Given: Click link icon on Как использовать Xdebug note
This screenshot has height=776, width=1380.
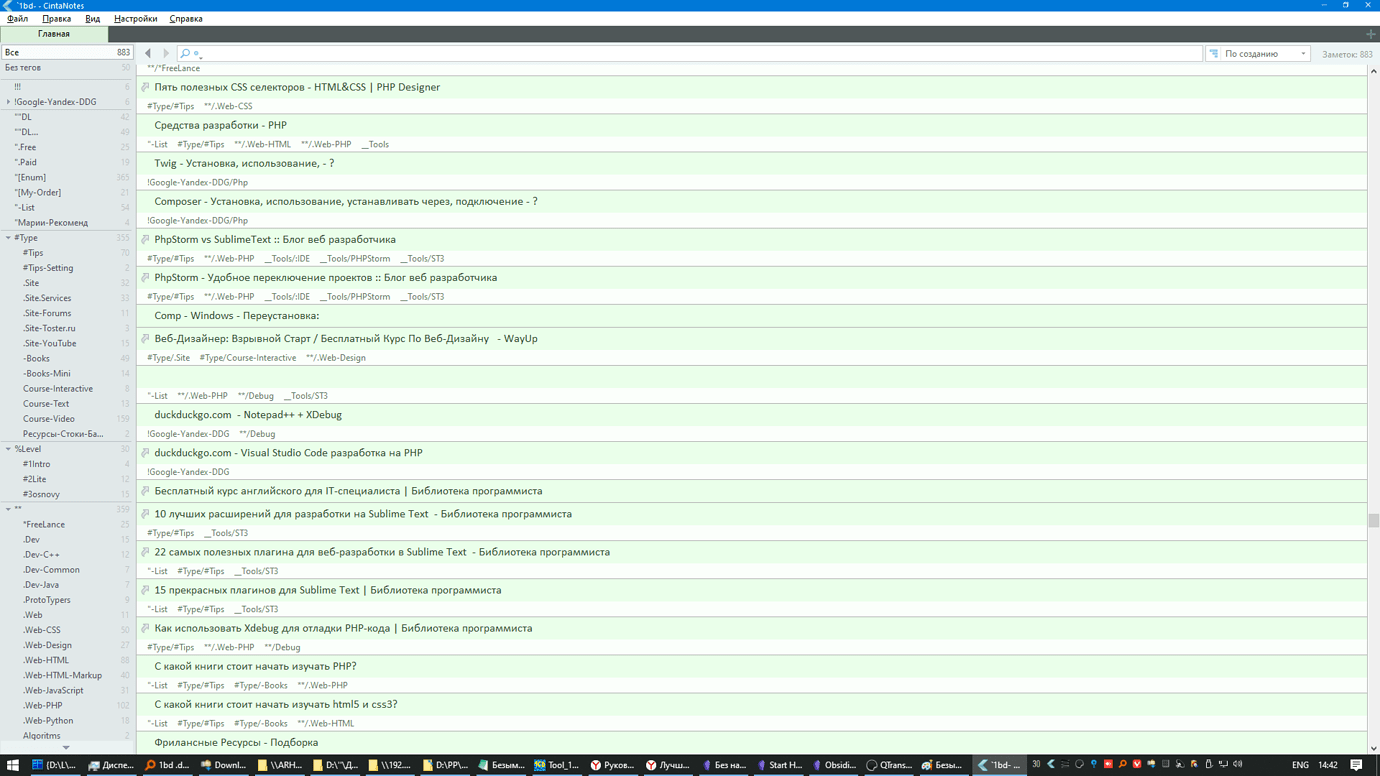Looking at the screenshot, I should 146,628.
